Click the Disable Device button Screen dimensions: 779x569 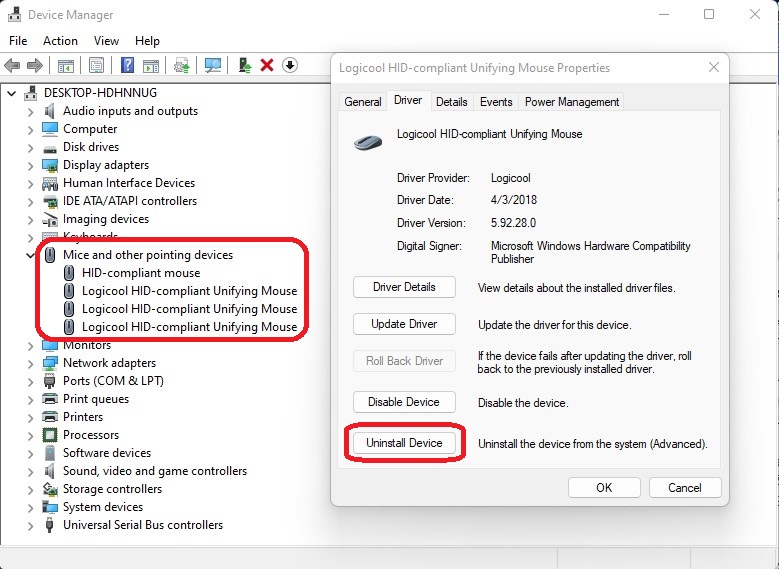point(404,402)
